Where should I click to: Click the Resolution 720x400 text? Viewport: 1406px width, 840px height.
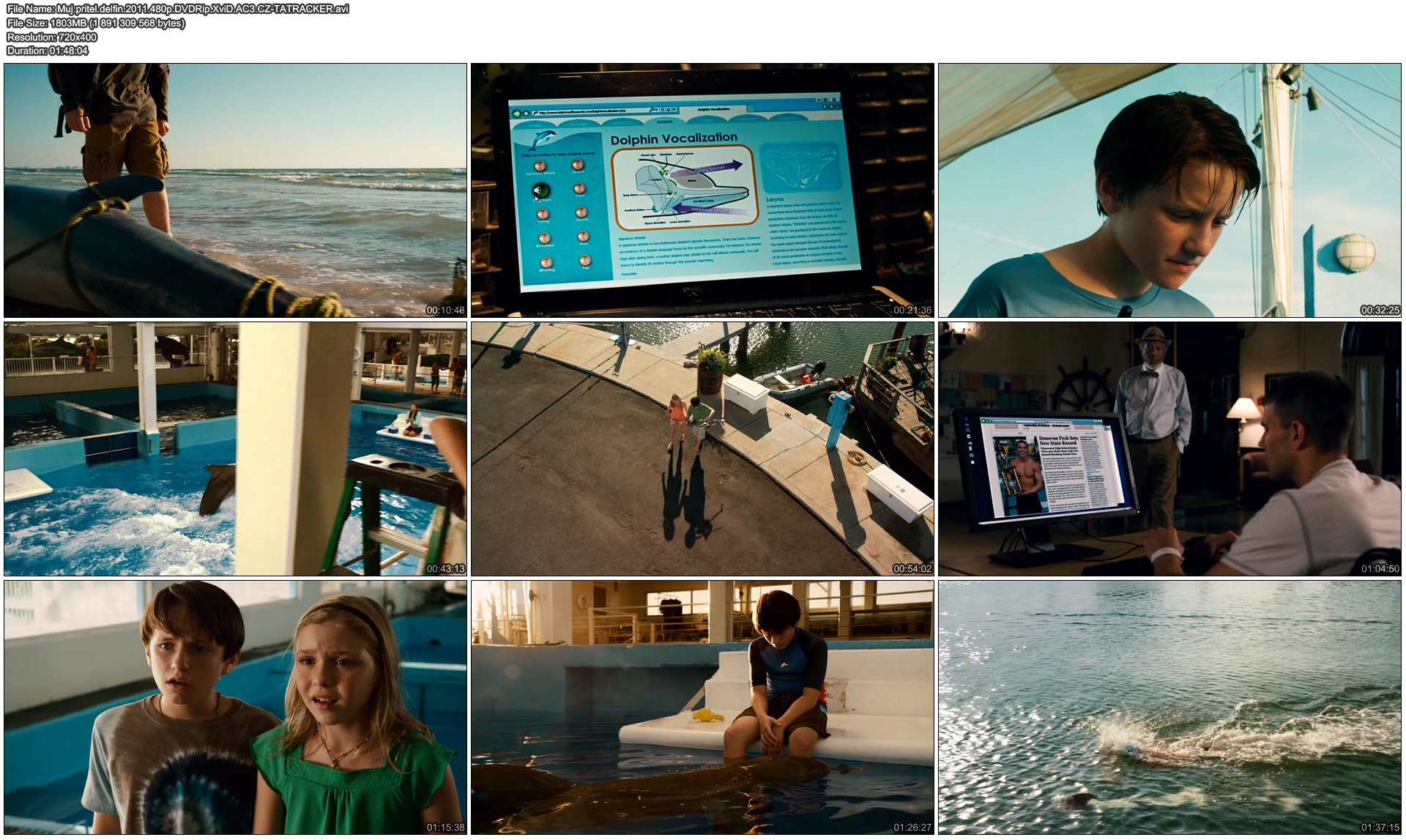(51, 37)
